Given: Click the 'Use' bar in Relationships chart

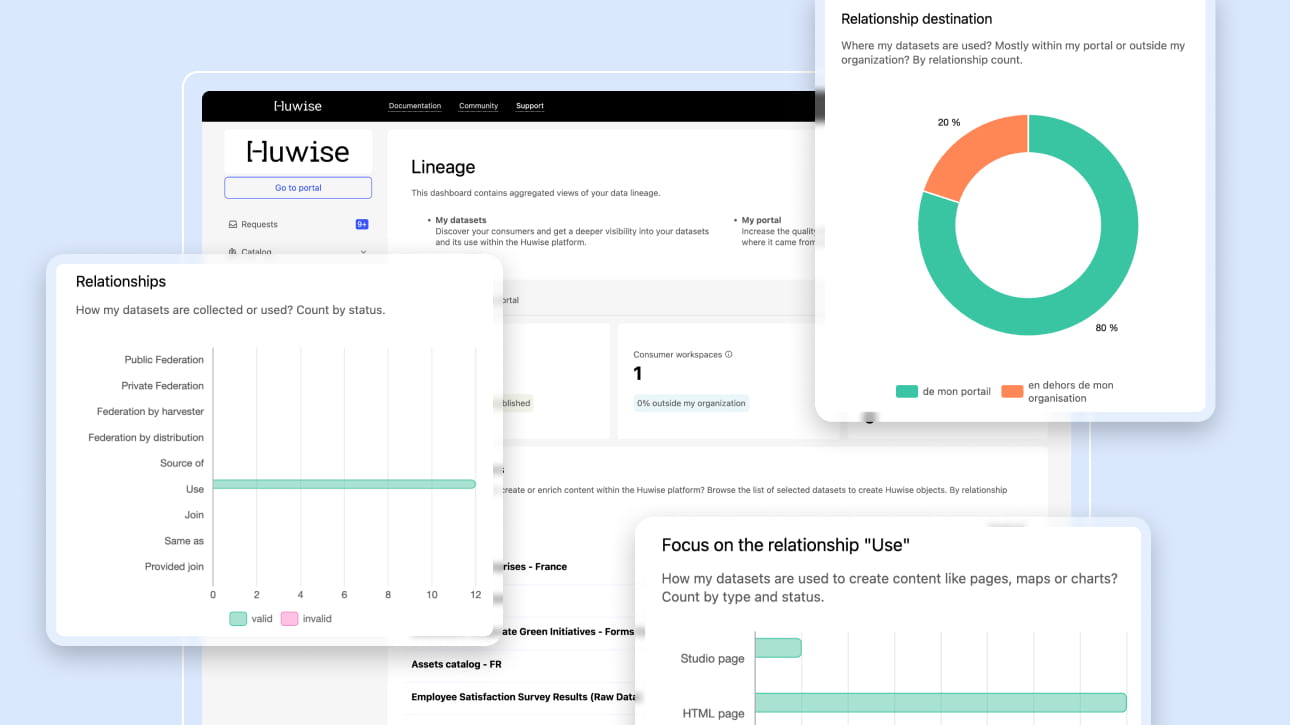Looking at the screenshot, I should pyautogui.click(x=344, y=485).
